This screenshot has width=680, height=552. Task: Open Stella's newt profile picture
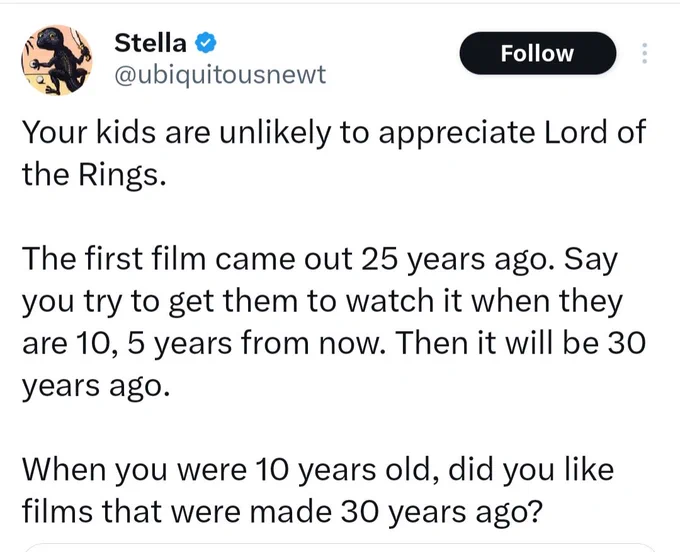[57, 60]
